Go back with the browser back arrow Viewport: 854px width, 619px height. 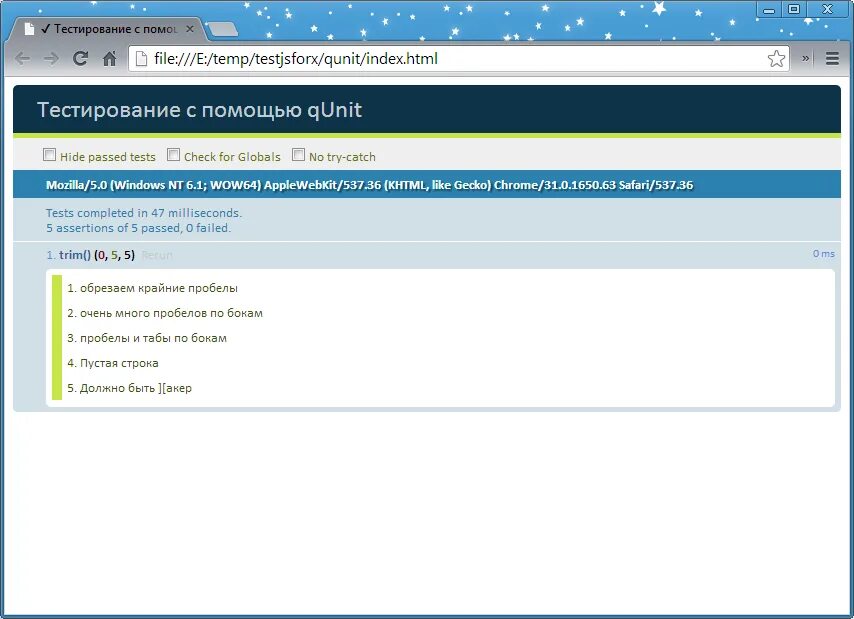coord(22,59)
